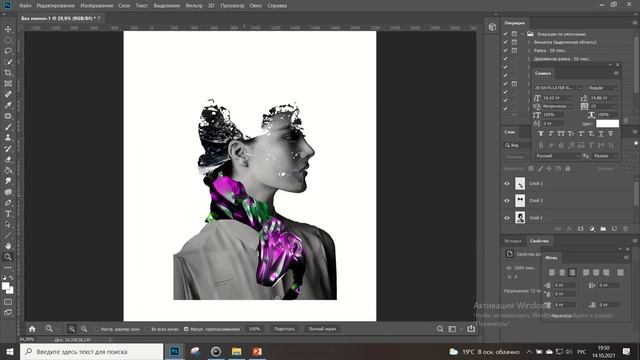This screenshot has height=360, width=640.
Task: Select the Eraser tool
Action: pyautogui.click(x=8, y=159)
